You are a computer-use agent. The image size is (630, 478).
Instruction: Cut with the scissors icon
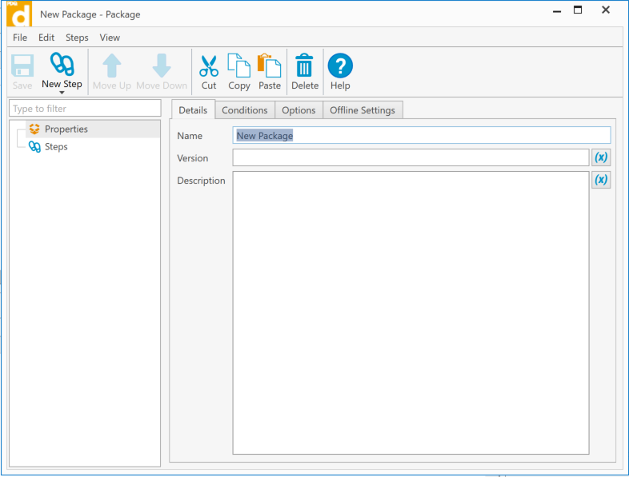pyautogui.click(x=209, y=66)
